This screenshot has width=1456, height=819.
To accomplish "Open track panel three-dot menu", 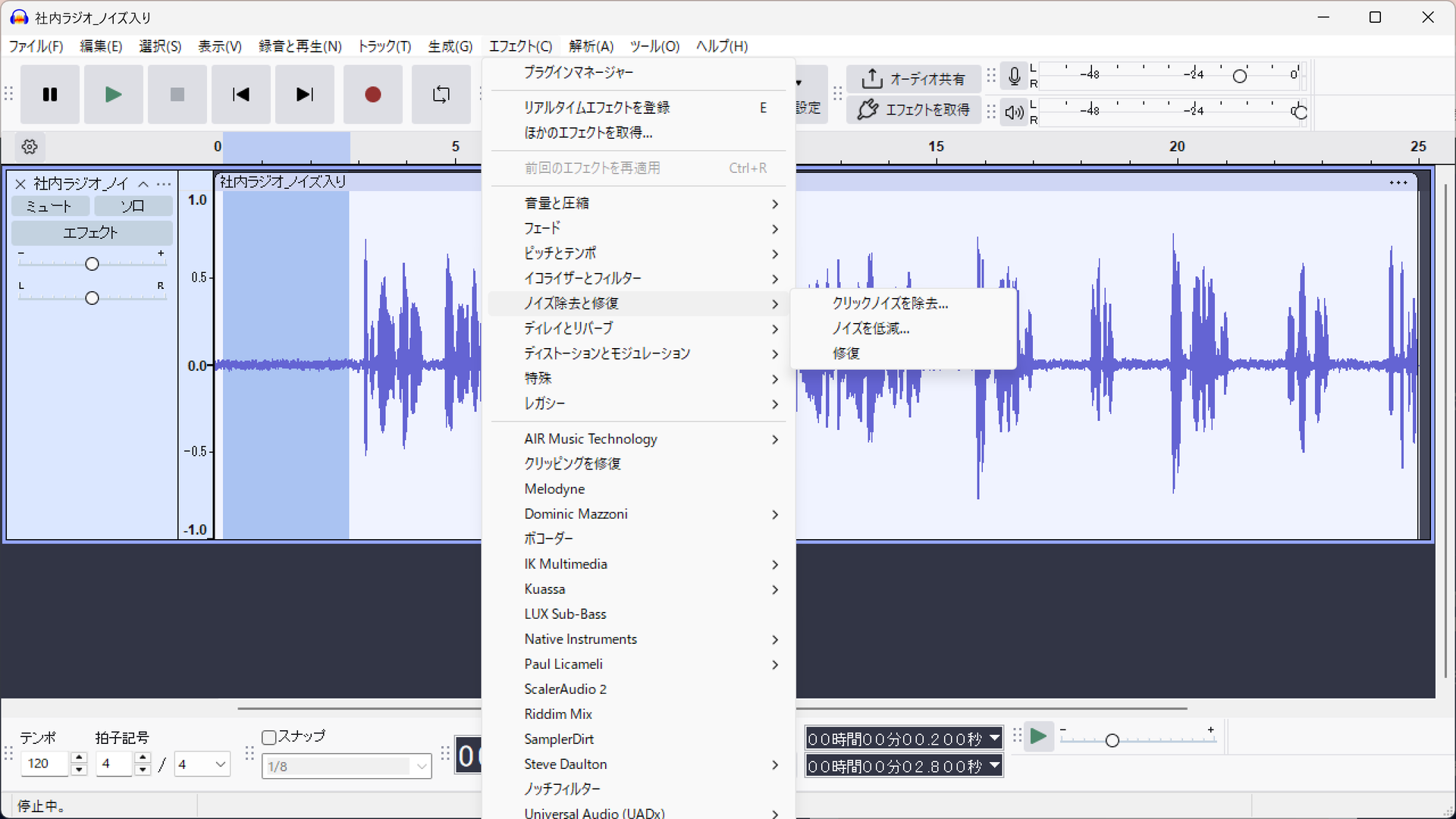I will coord(164,184).
